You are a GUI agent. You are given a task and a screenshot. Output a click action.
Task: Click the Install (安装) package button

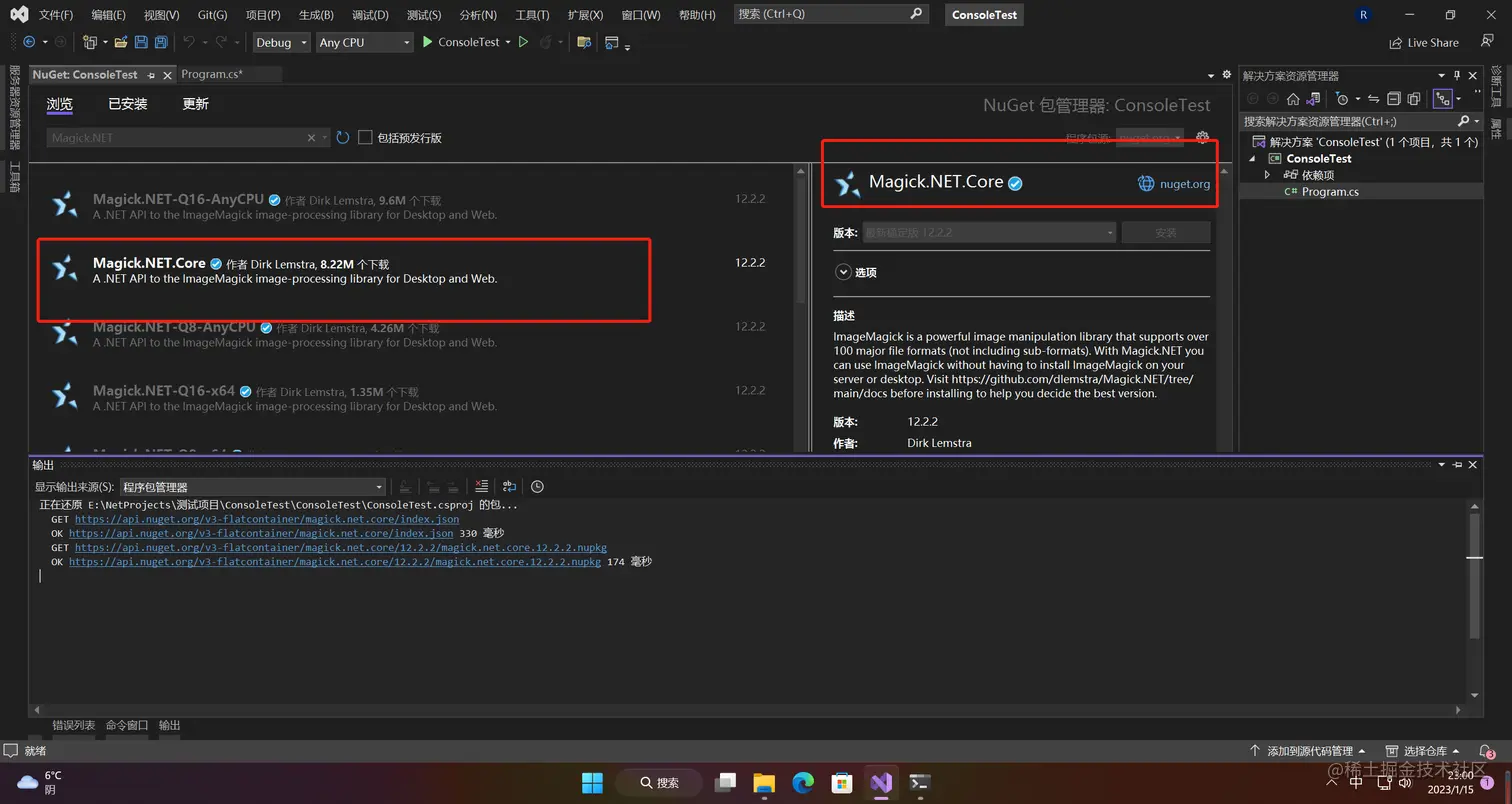pyautogui.click(x=1166, y=232)
